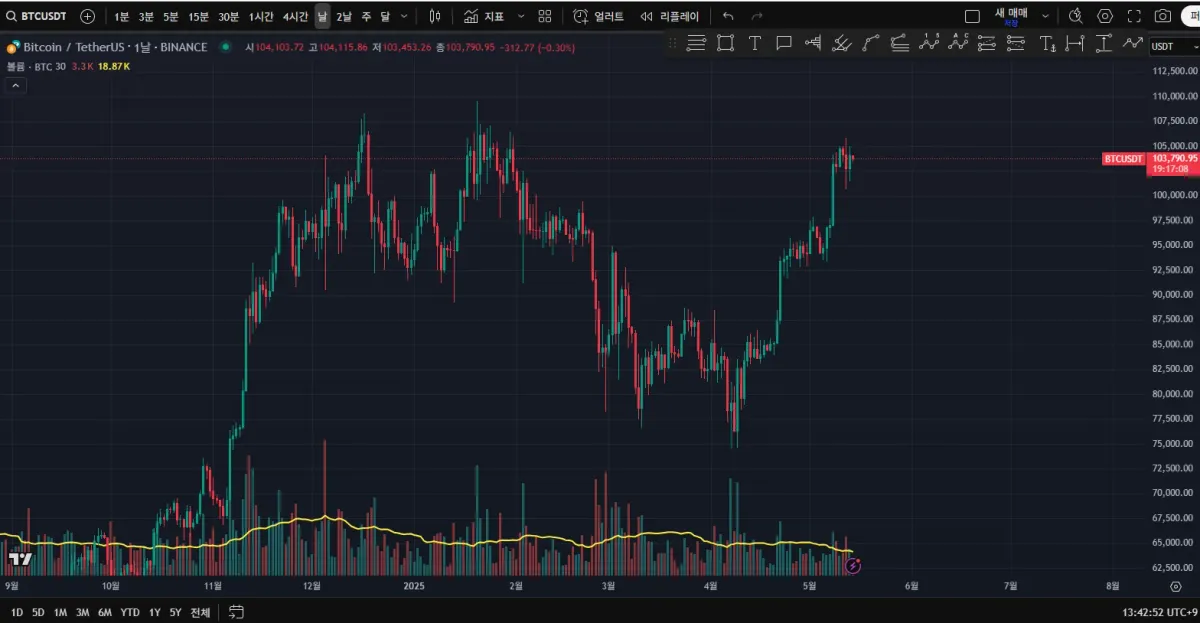Select the short position tool
The height and width of the screenshot is (623, 1200).
[1016, 43]
